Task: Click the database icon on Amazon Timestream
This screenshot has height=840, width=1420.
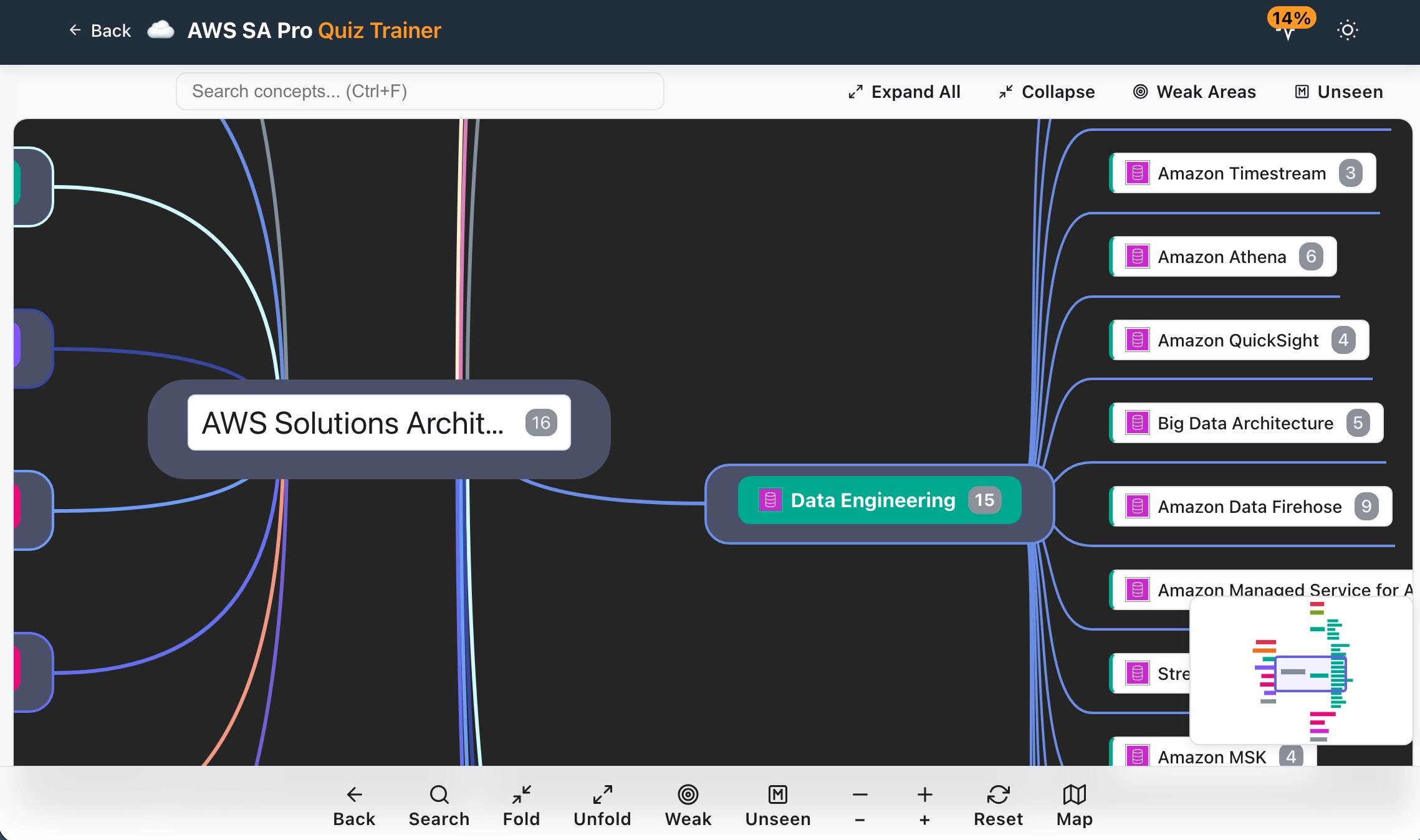Action: 1137,173
